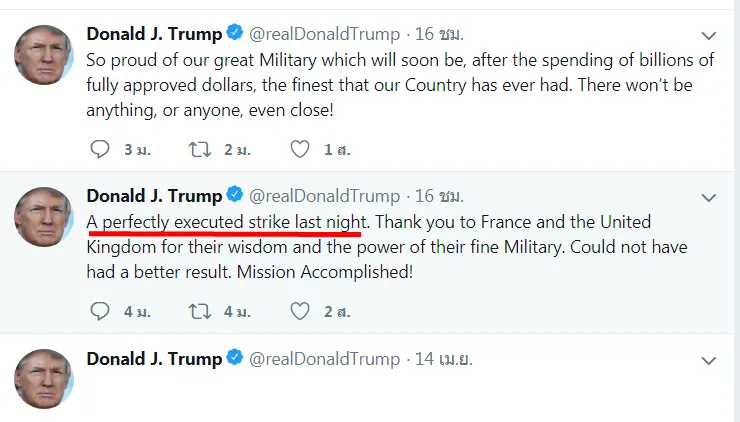Open the tweet text 'A perfectly executed strike last night'
The height and width of the screenshot is (422, 740).
pyautogui.click(x=228, y=221)
